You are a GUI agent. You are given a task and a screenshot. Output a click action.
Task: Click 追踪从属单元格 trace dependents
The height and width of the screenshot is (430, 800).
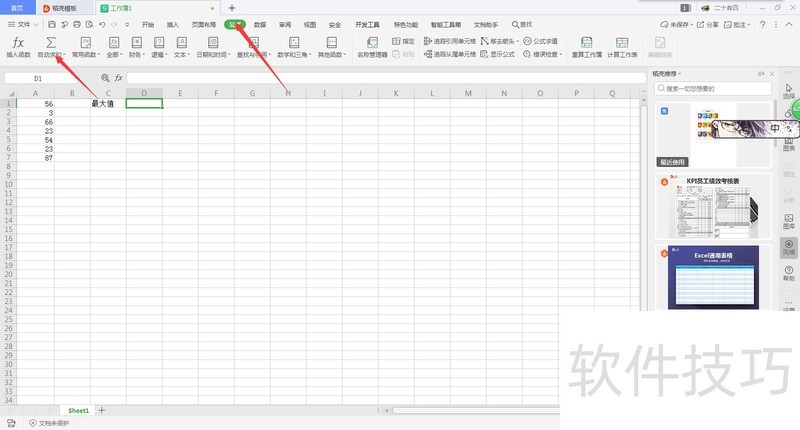click(449, 54)
